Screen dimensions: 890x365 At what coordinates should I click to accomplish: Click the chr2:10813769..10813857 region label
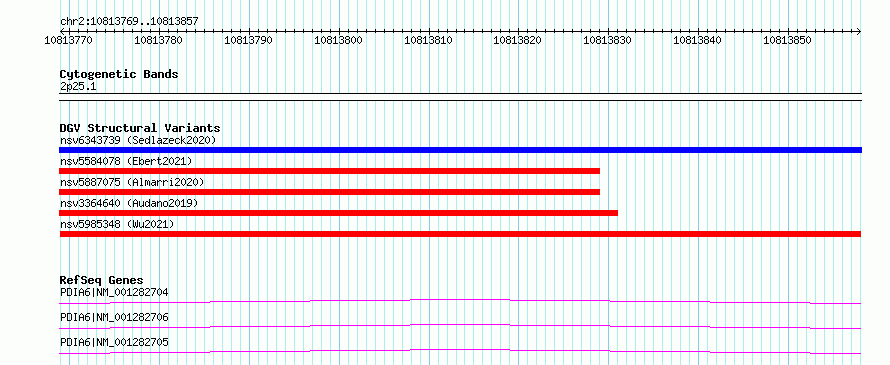(x=129, y=21)
